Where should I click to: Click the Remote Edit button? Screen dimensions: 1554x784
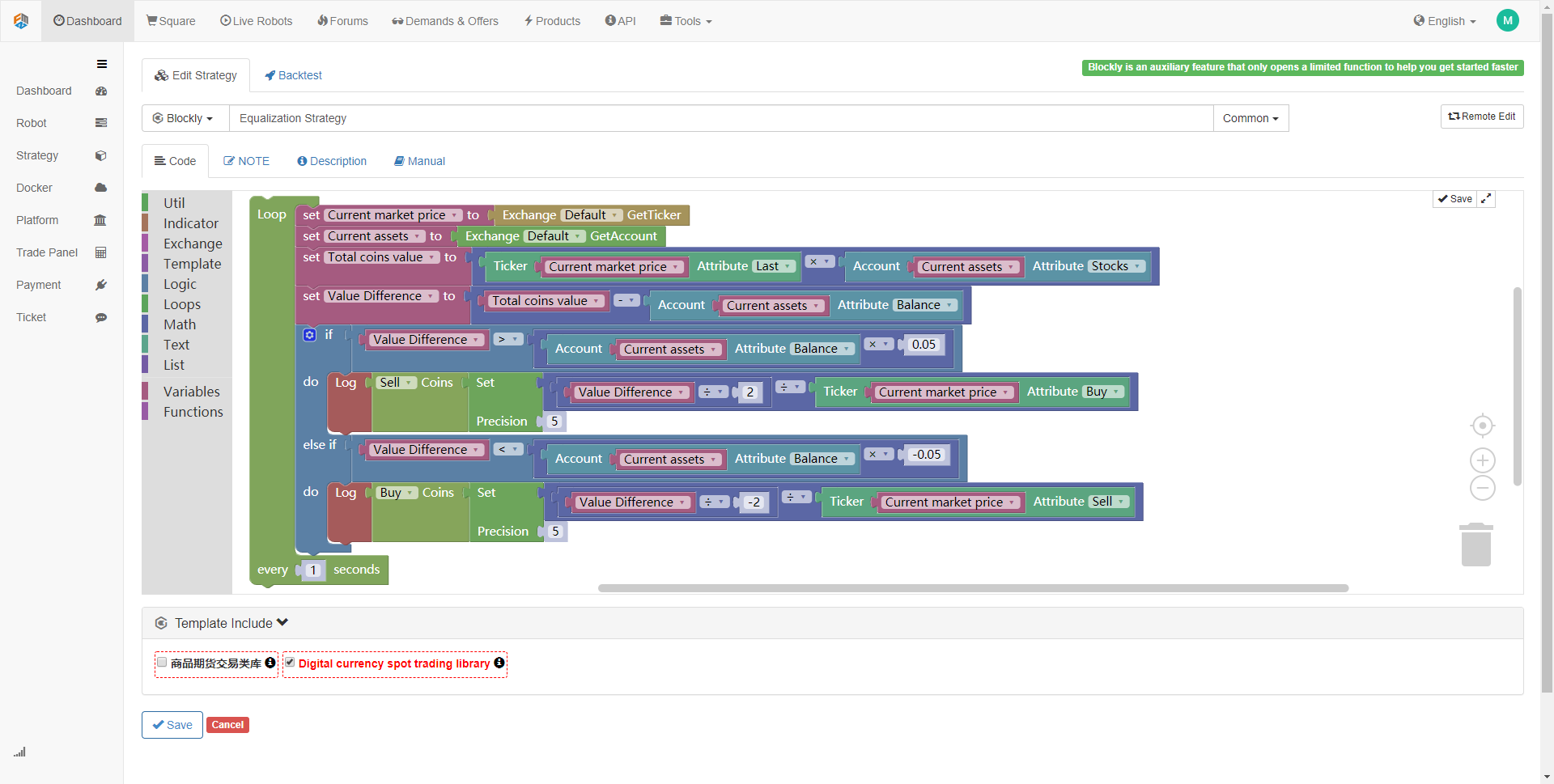(x=1482, y=117)
